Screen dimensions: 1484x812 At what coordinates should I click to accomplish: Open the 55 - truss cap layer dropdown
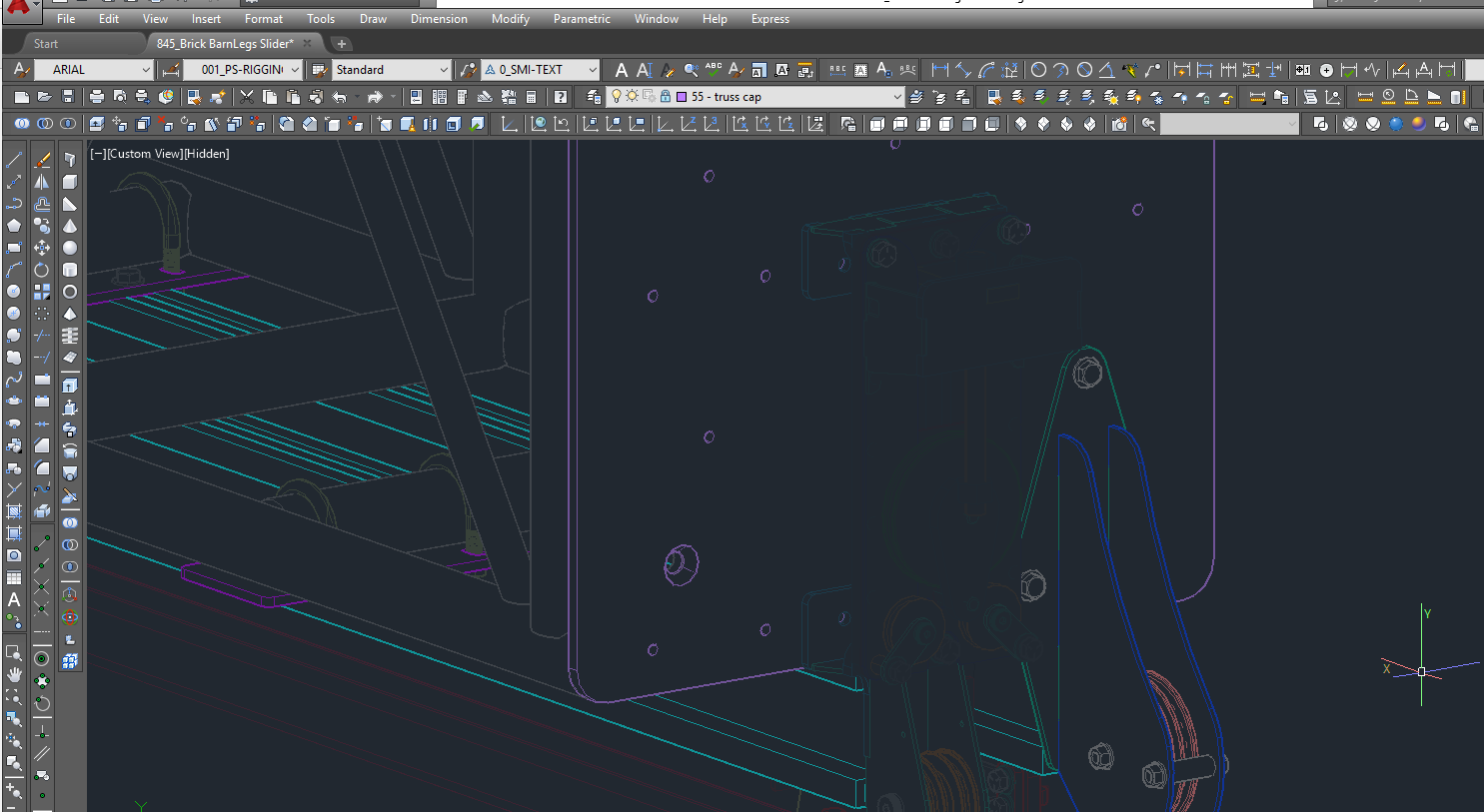click(x=898, y=95)
